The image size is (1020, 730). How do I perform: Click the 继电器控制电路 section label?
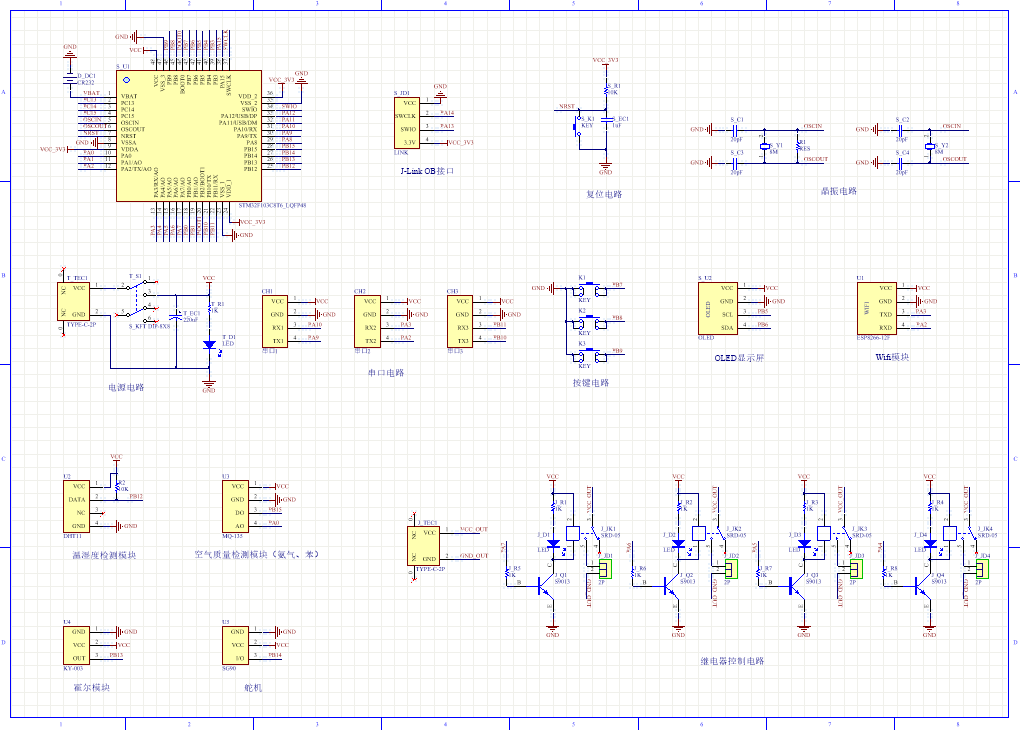(x=731, y=661)
